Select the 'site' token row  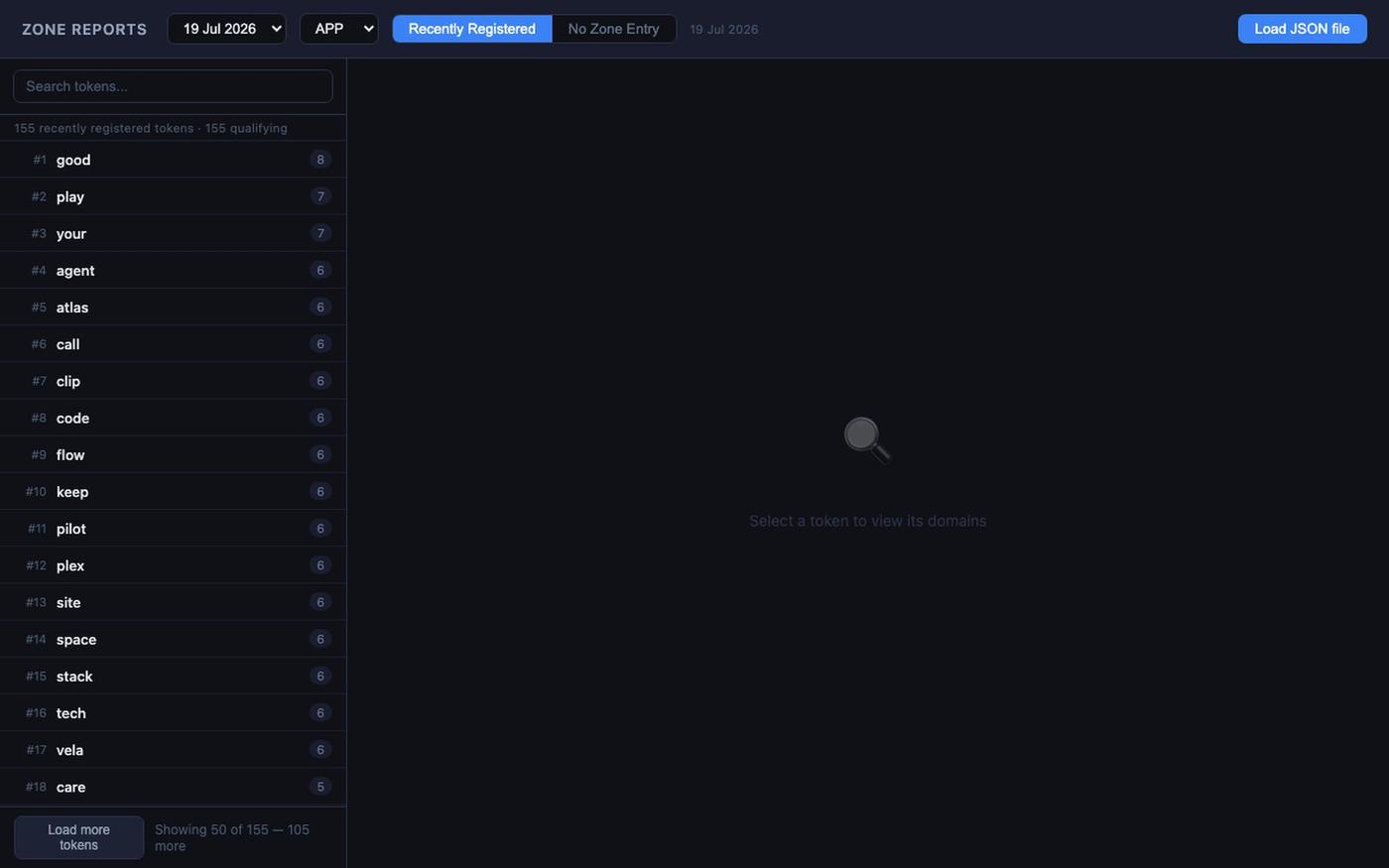point(173,602)
